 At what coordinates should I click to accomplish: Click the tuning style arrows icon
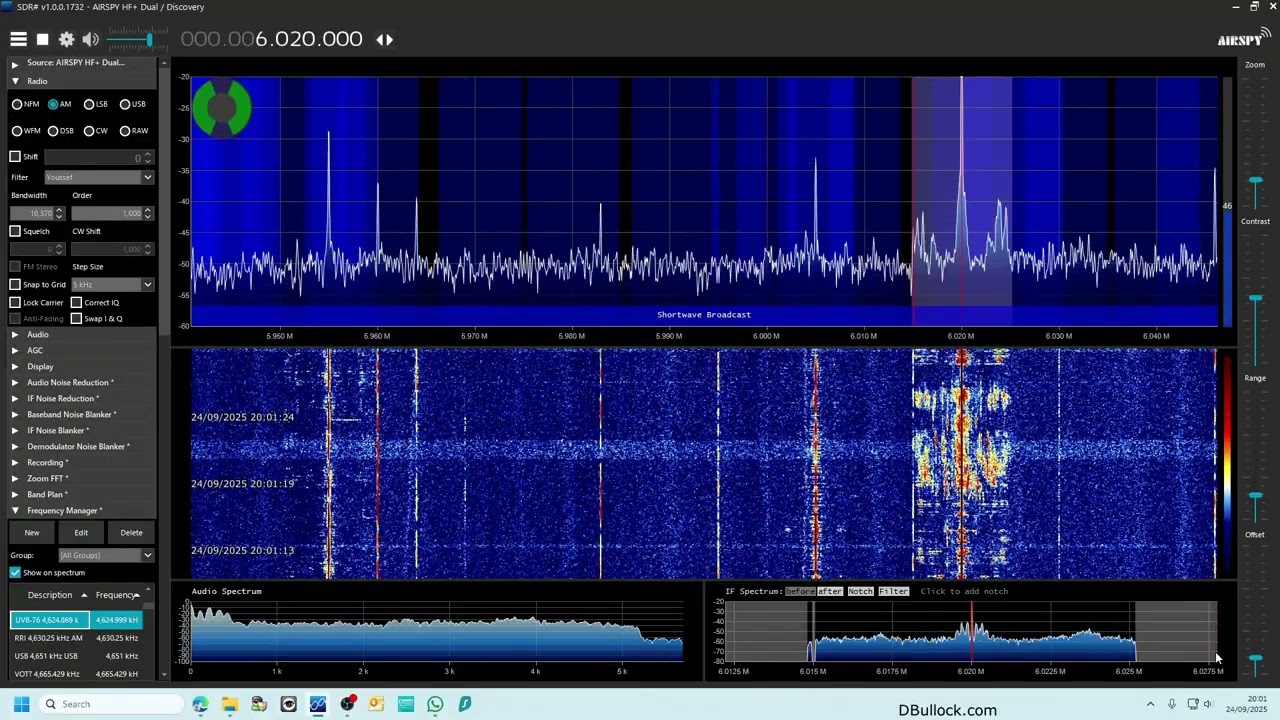coord(384,39)
